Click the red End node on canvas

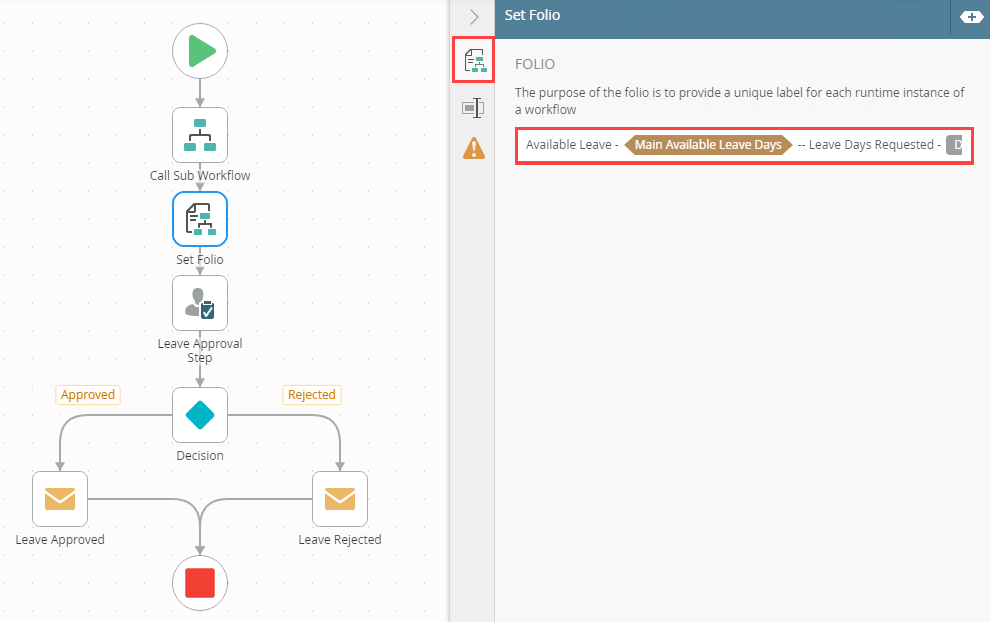pos(200,583)
